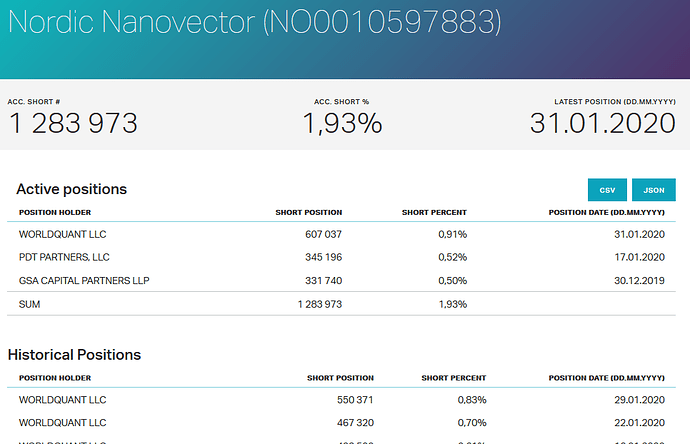Click the SUM row label
This screenshot has width=690, height=444.
click(x=29, y=305)
